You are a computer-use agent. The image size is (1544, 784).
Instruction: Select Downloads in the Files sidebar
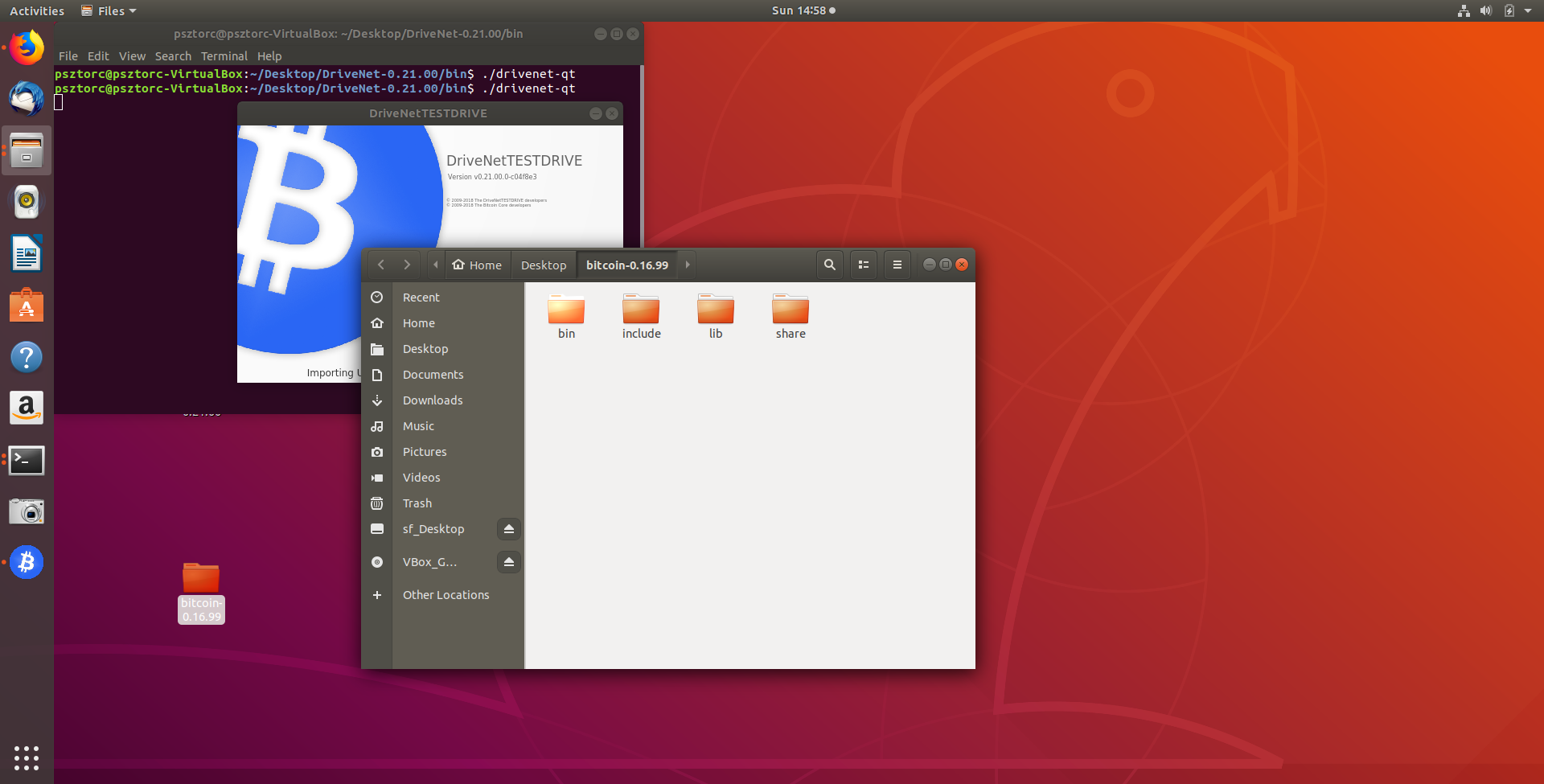point(442,400)
